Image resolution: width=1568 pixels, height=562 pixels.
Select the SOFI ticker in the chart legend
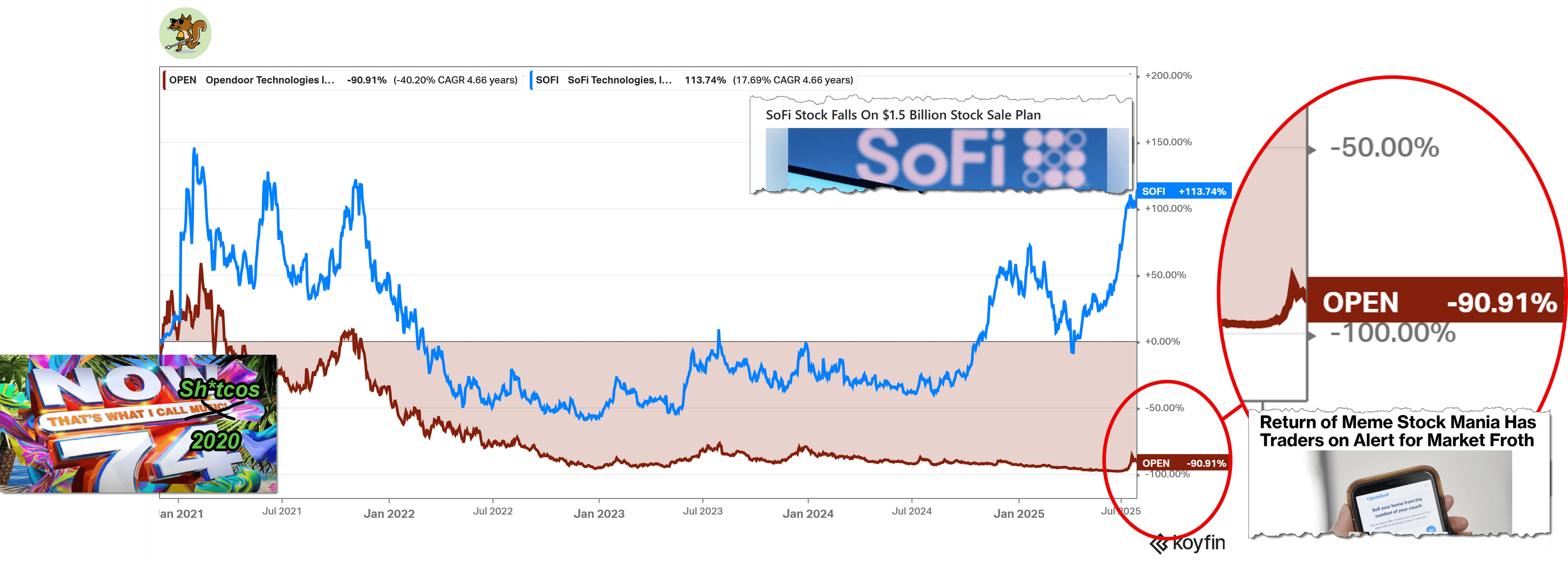547,80
